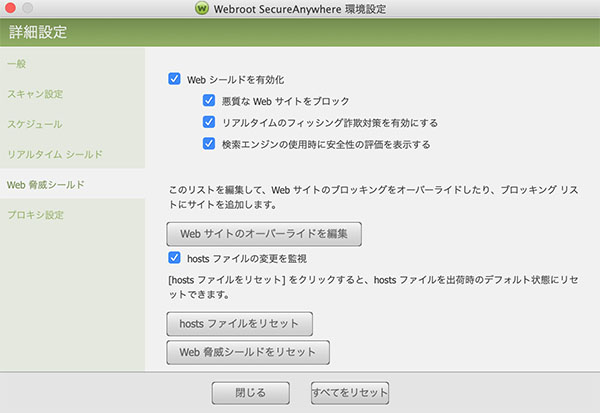Image resolution: width=600 pixels, height=413 pixels.
Task: Switch to the スケジュール section
Action: click(35, 124)
